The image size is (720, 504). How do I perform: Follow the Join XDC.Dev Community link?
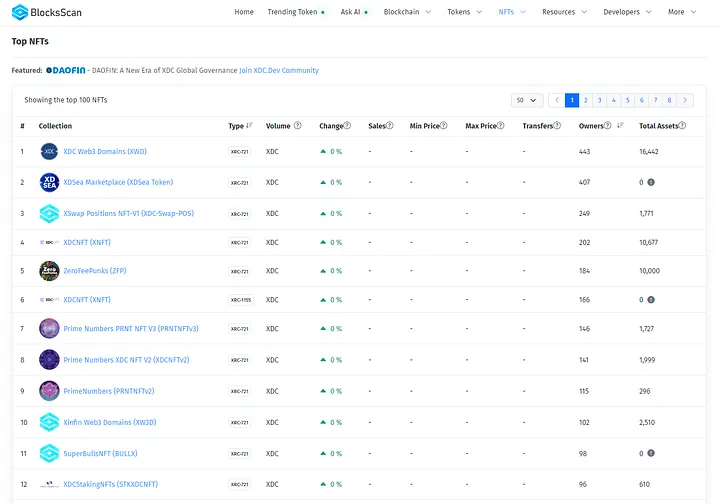(279, 71)
